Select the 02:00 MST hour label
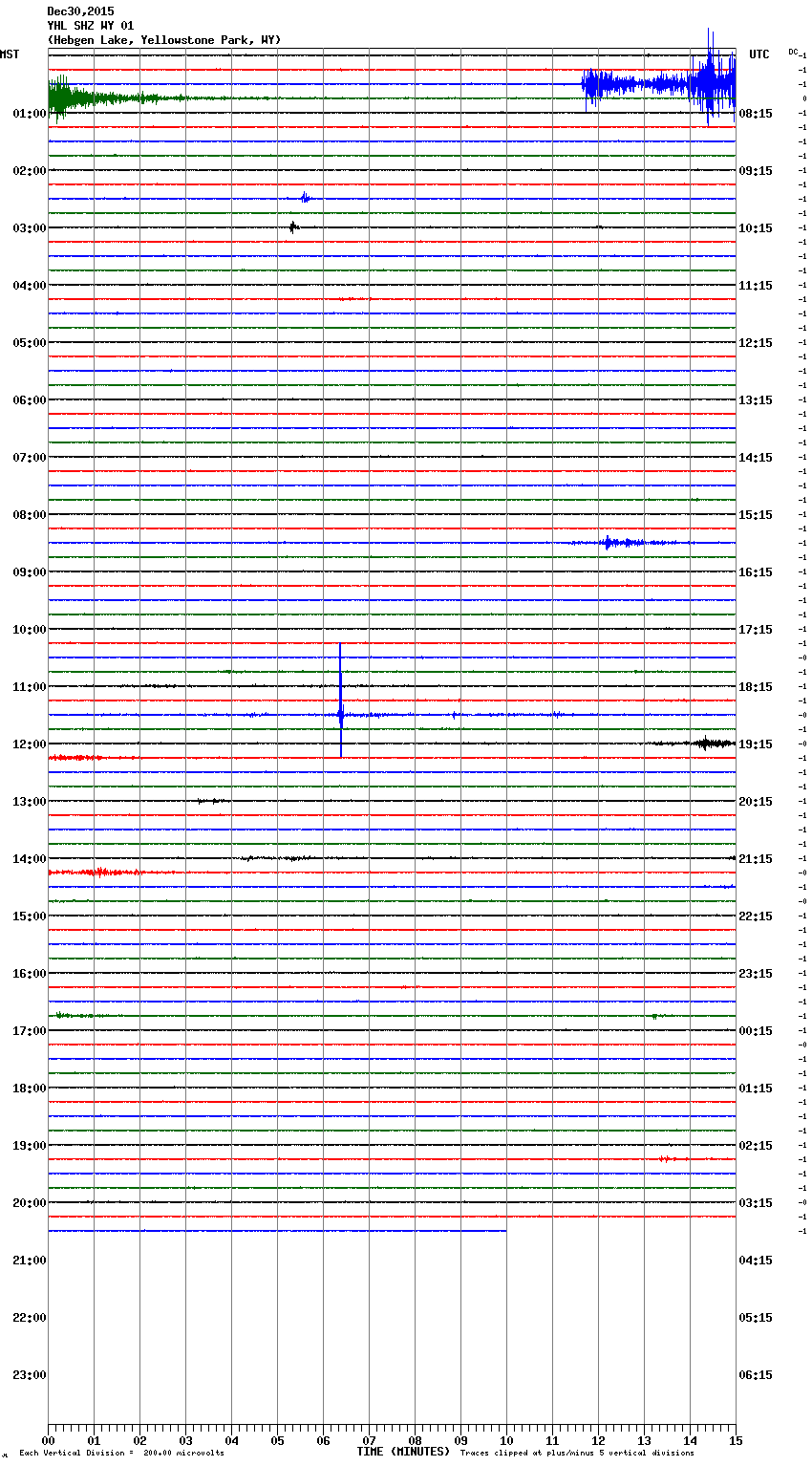812x1466 pixels. pyautogui.click(x=30, y=171)
